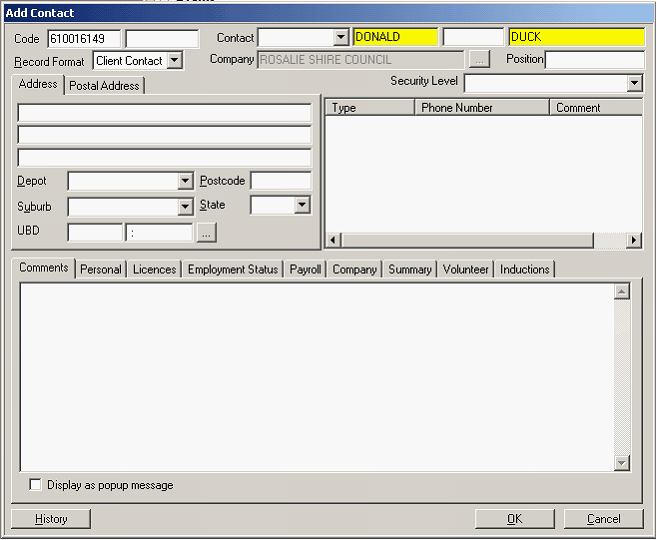Open the Suburb dropdown
657x540 pixels.
coord(185,207)
